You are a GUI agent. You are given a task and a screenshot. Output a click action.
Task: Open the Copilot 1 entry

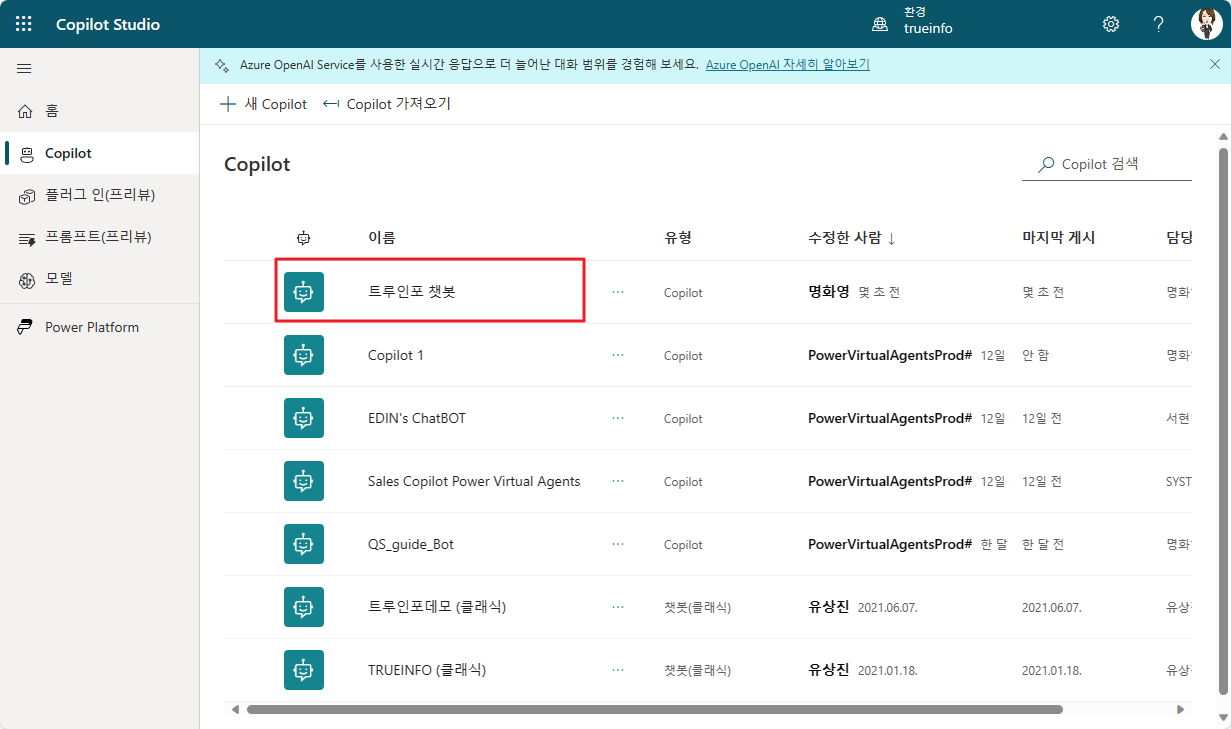coord(396,355)
